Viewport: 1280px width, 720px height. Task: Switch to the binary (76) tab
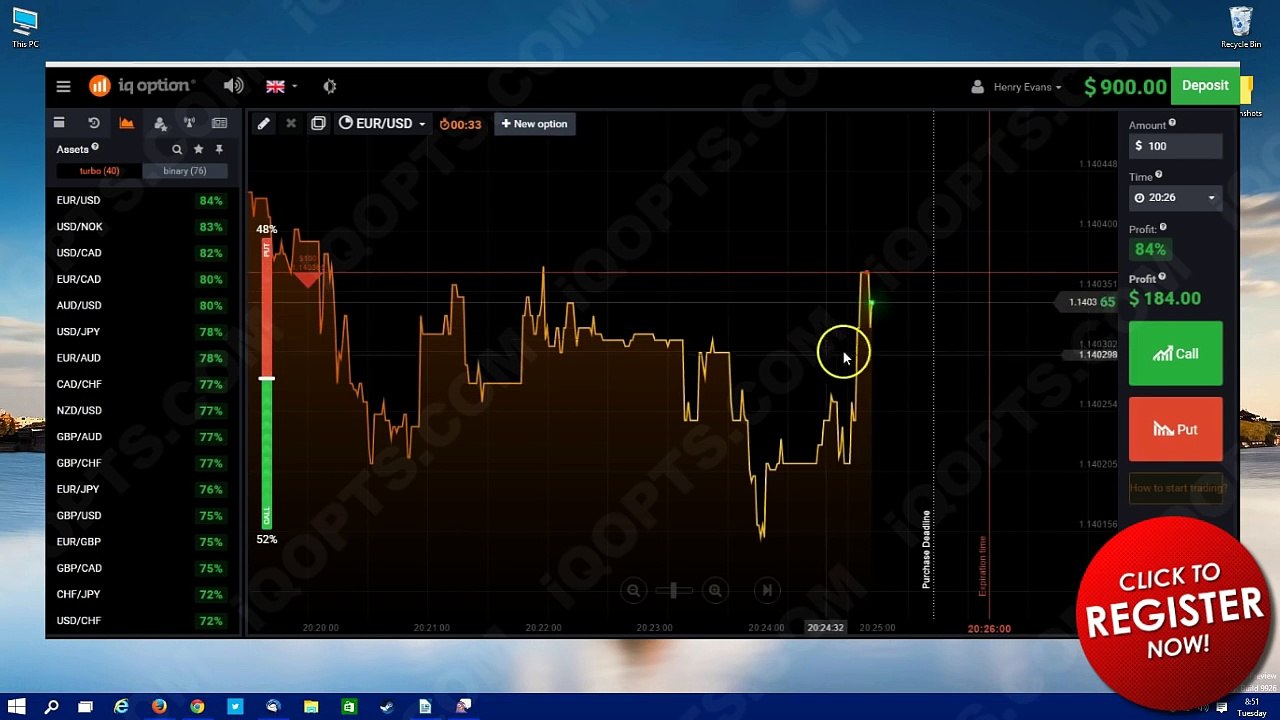[185, 171]
